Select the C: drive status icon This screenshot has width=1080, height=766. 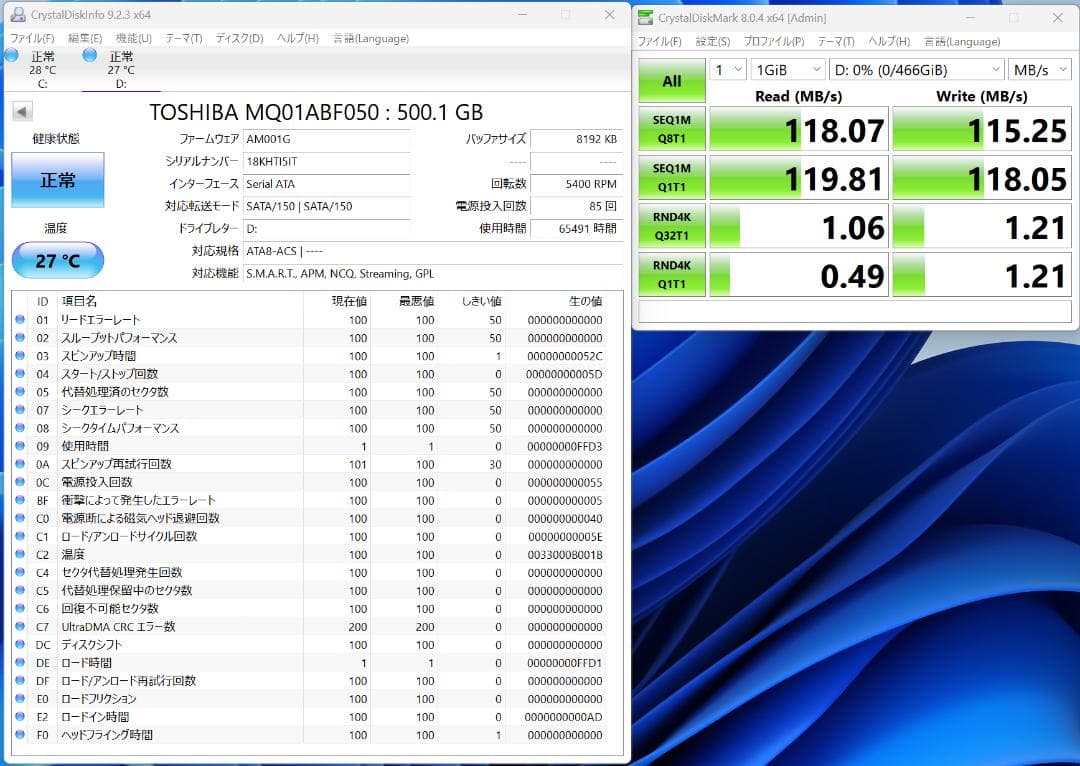12,56
